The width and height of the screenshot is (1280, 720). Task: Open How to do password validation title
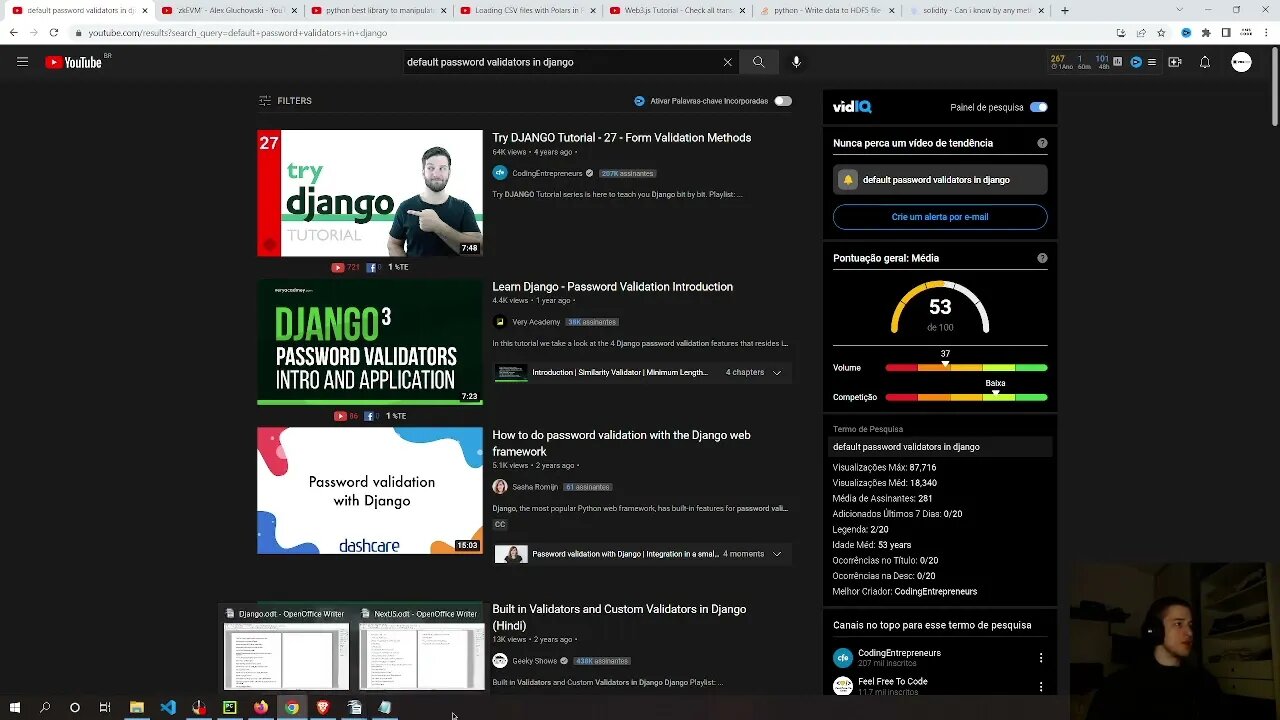(x=621, y=443)
